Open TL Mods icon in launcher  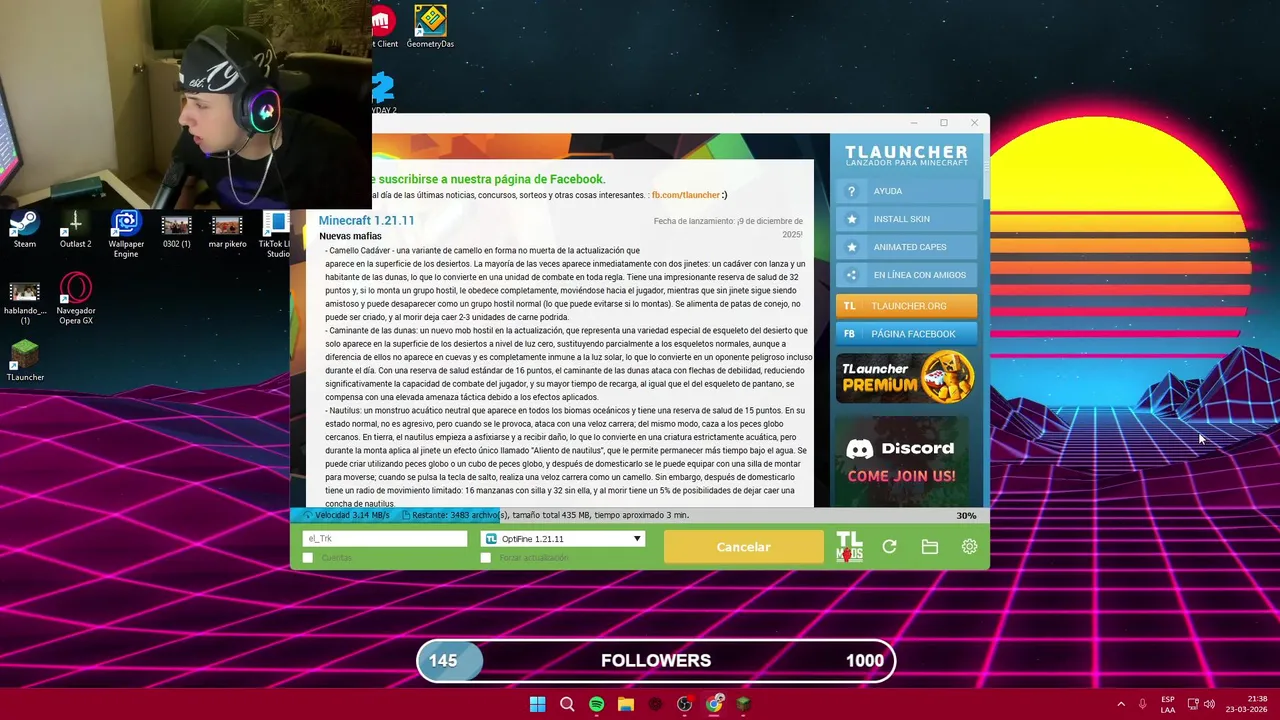click(x=849, y=547)
